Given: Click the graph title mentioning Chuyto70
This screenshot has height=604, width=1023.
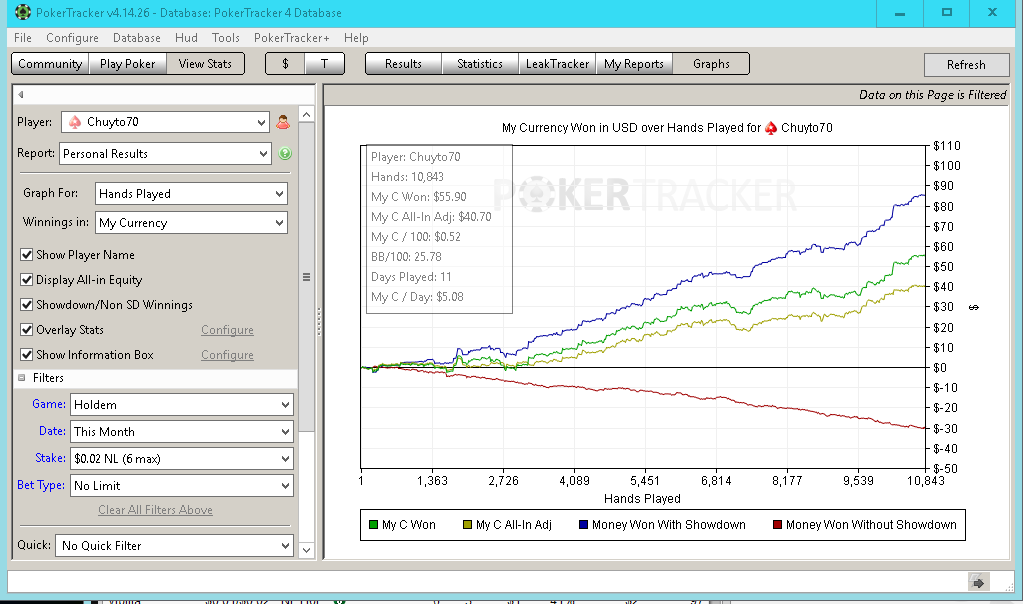Looking at the screenshot, I should tap(667, 128).
